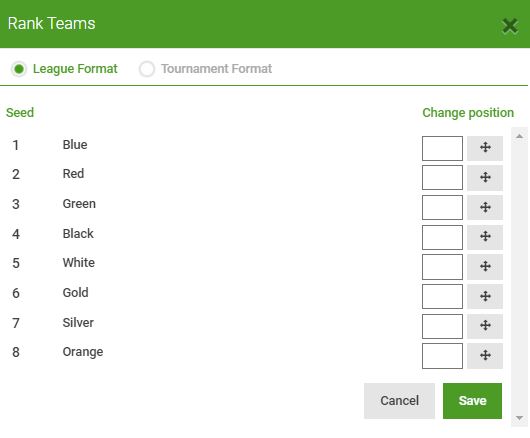Save the team rankings
The height and width of the screenshot is (438, 530).
point(472,401)
